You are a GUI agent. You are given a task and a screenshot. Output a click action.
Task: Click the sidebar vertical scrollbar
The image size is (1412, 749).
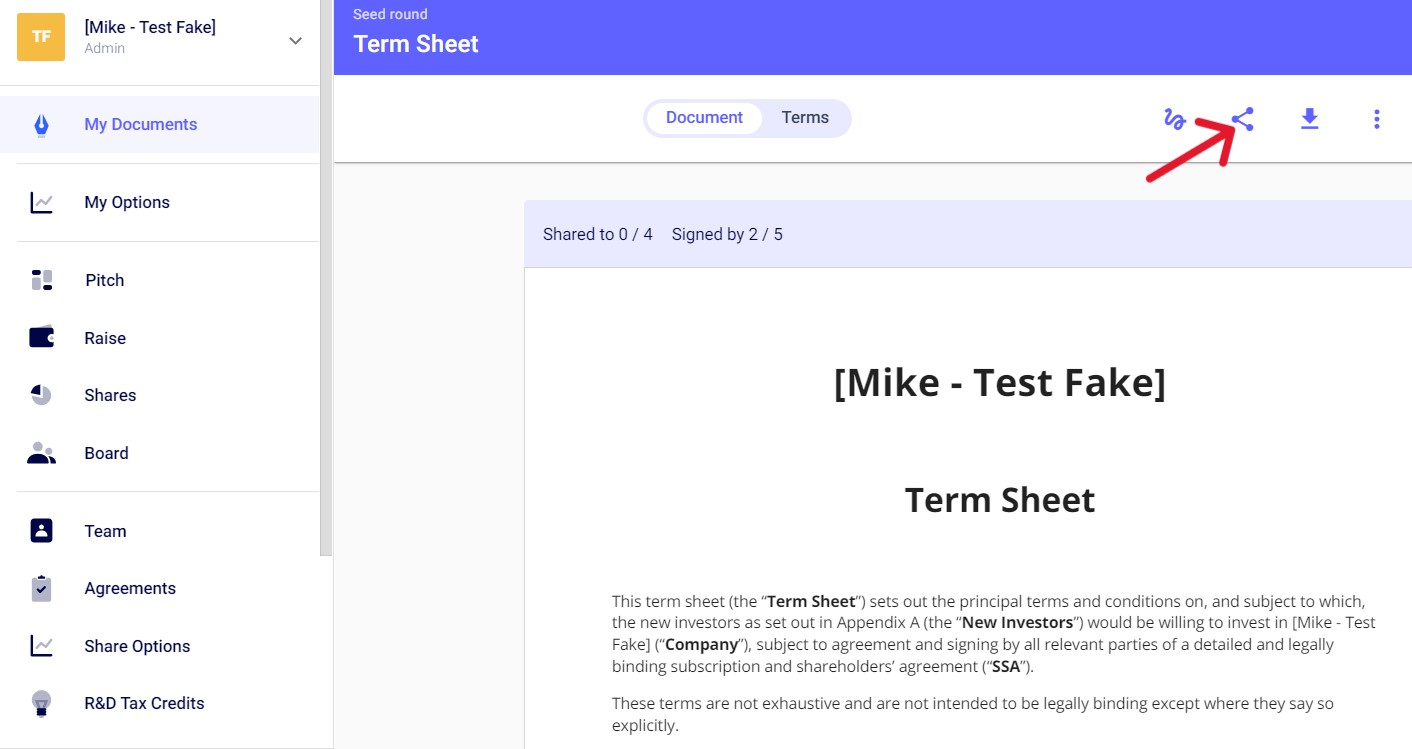point(326,300)
